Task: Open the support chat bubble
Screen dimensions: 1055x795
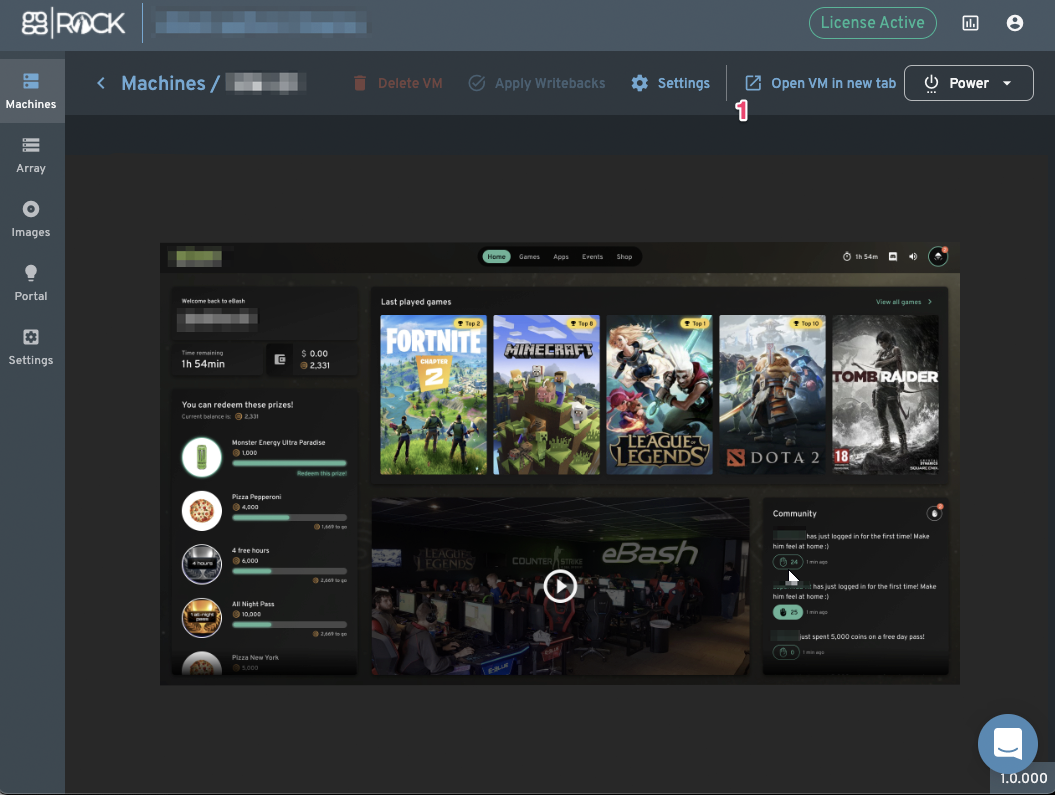Action: (1008, 743)
